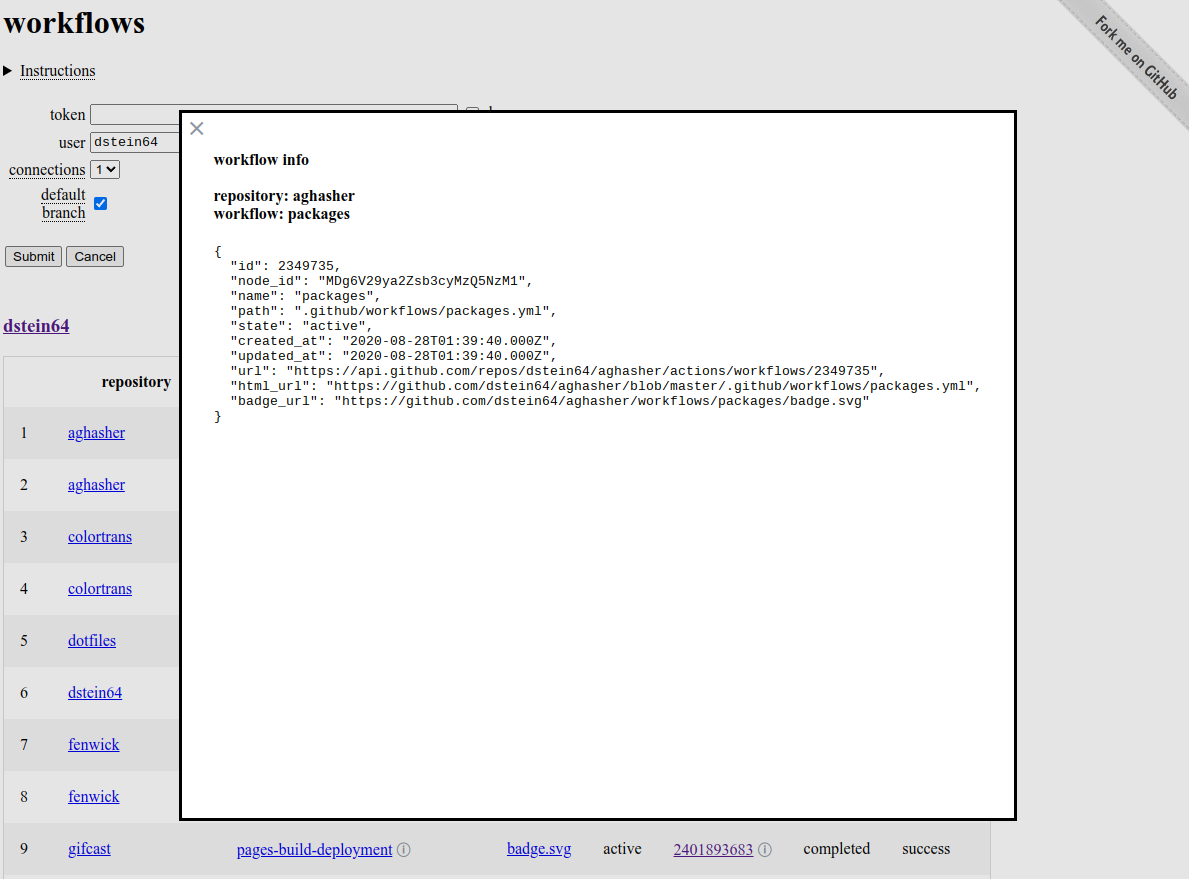Click the info icon beside pages-build-deployment
Viewport: 1189px width, 879px height.
[x=404, y=849]
